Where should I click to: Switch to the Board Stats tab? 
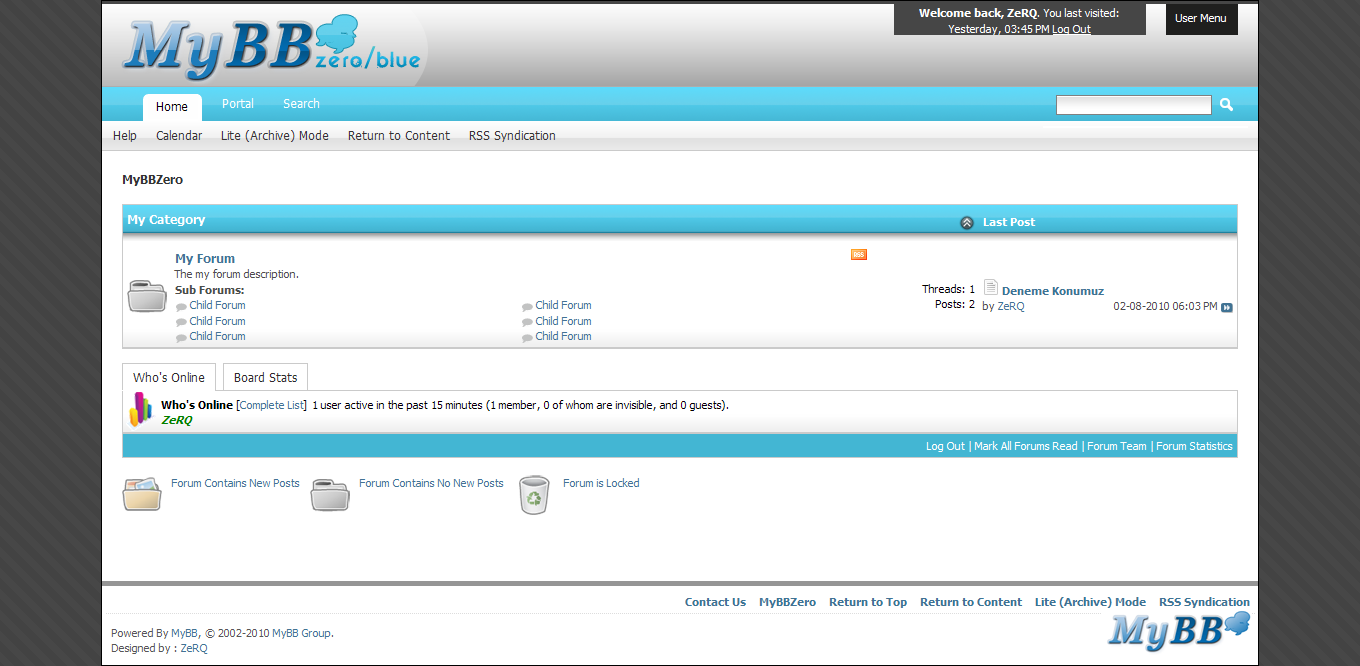265,378
